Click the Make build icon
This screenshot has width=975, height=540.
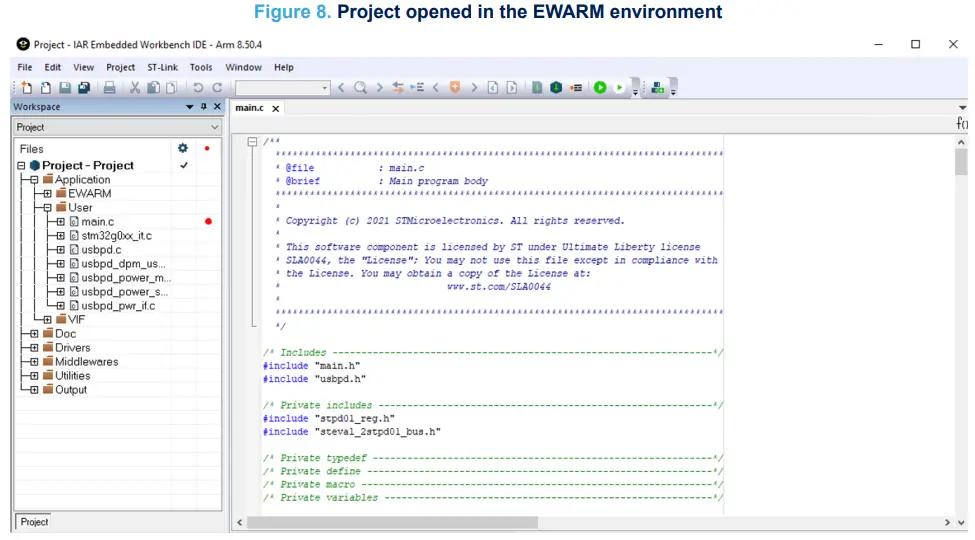[556, 88]
